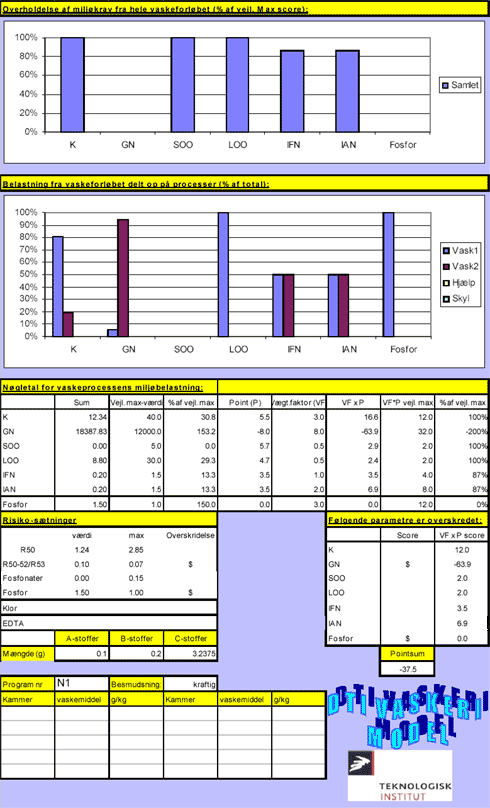Screen dimensions: 490x808
Task: Click the OTI Vaskeri Model WordArt graphic
Action: (x=407, y=716)
